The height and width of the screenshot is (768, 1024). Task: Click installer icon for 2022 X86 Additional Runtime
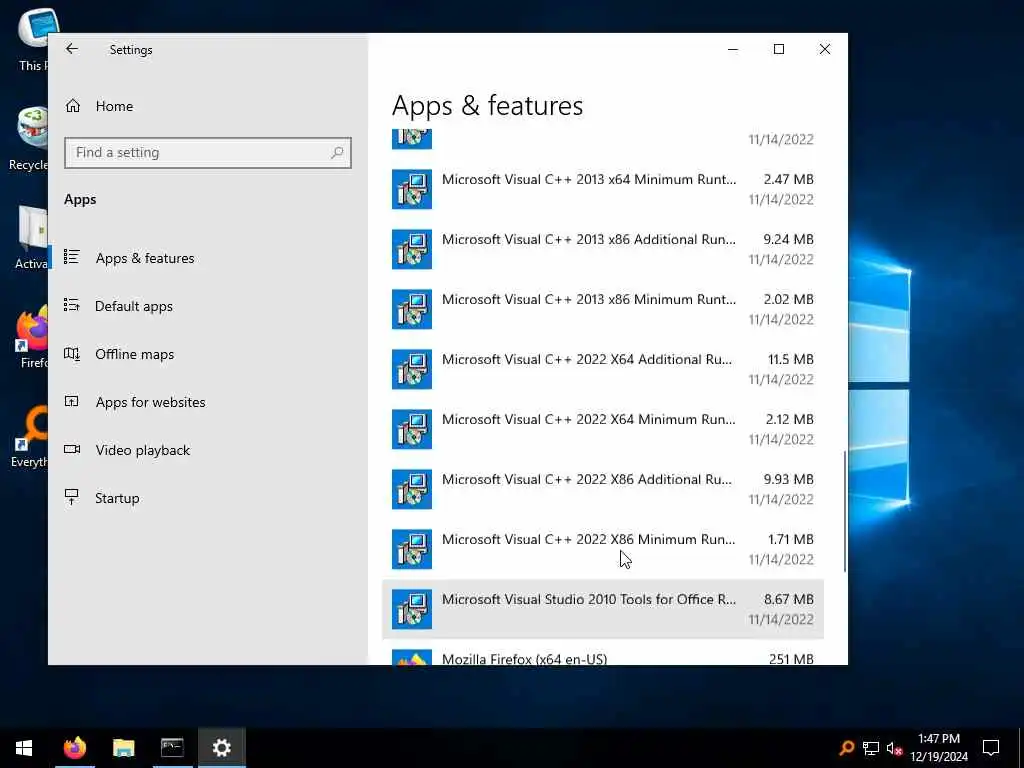411,490
